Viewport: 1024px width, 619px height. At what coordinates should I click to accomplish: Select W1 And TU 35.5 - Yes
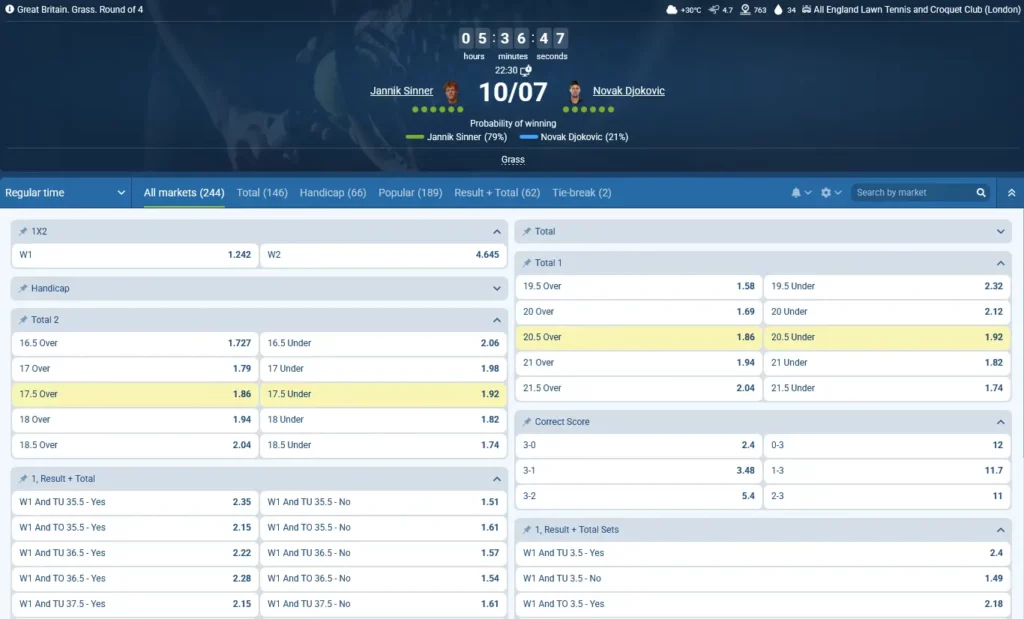[135, 501]
